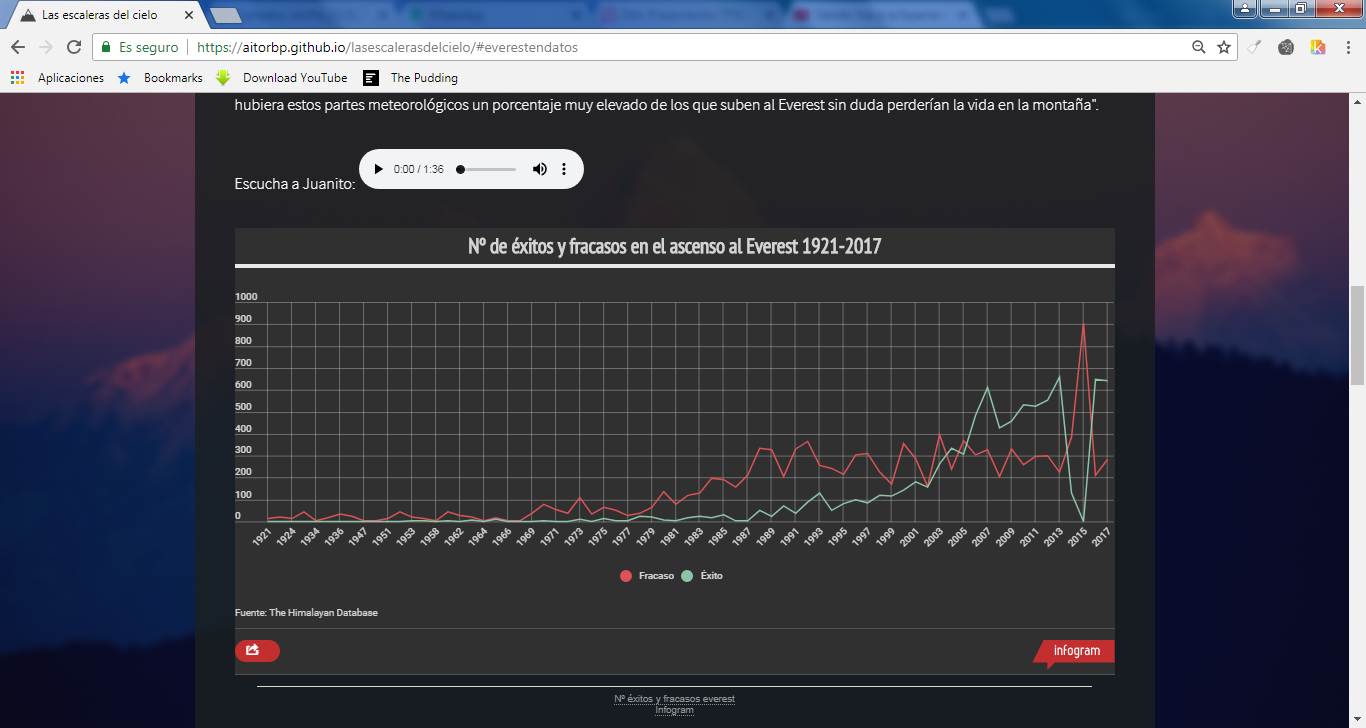Screen dimensions: 1366x728
Task: Click the Fracaso peak at 2015
Action: (x=1082, y=324)
